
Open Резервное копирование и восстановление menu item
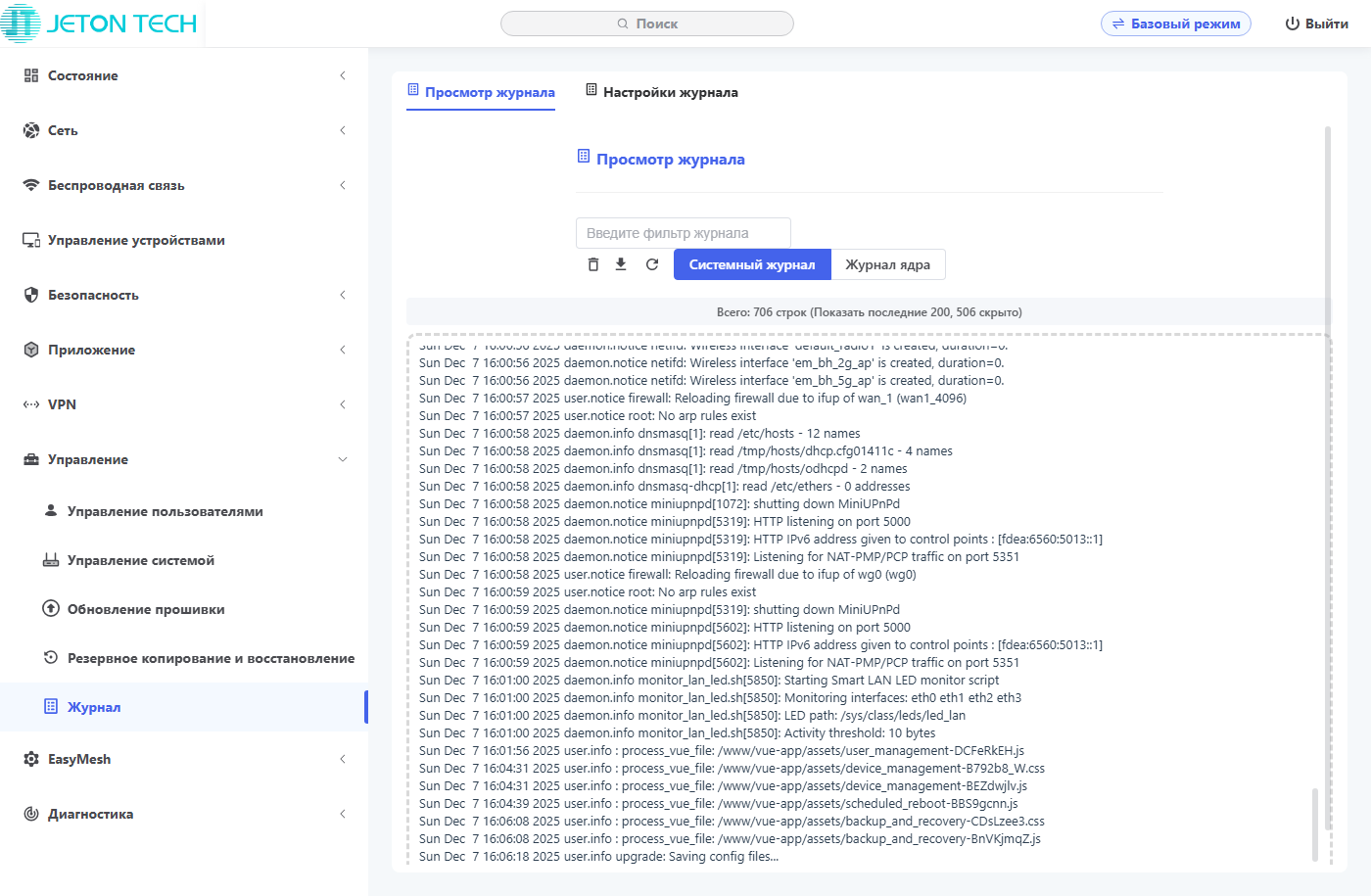point(211,658)
